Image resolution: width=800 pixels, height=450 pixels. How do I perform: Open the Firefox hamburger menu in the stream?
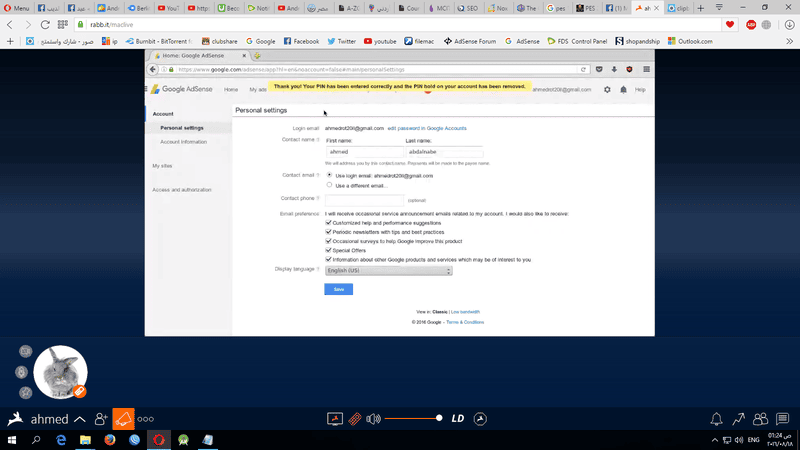point(646,69)
